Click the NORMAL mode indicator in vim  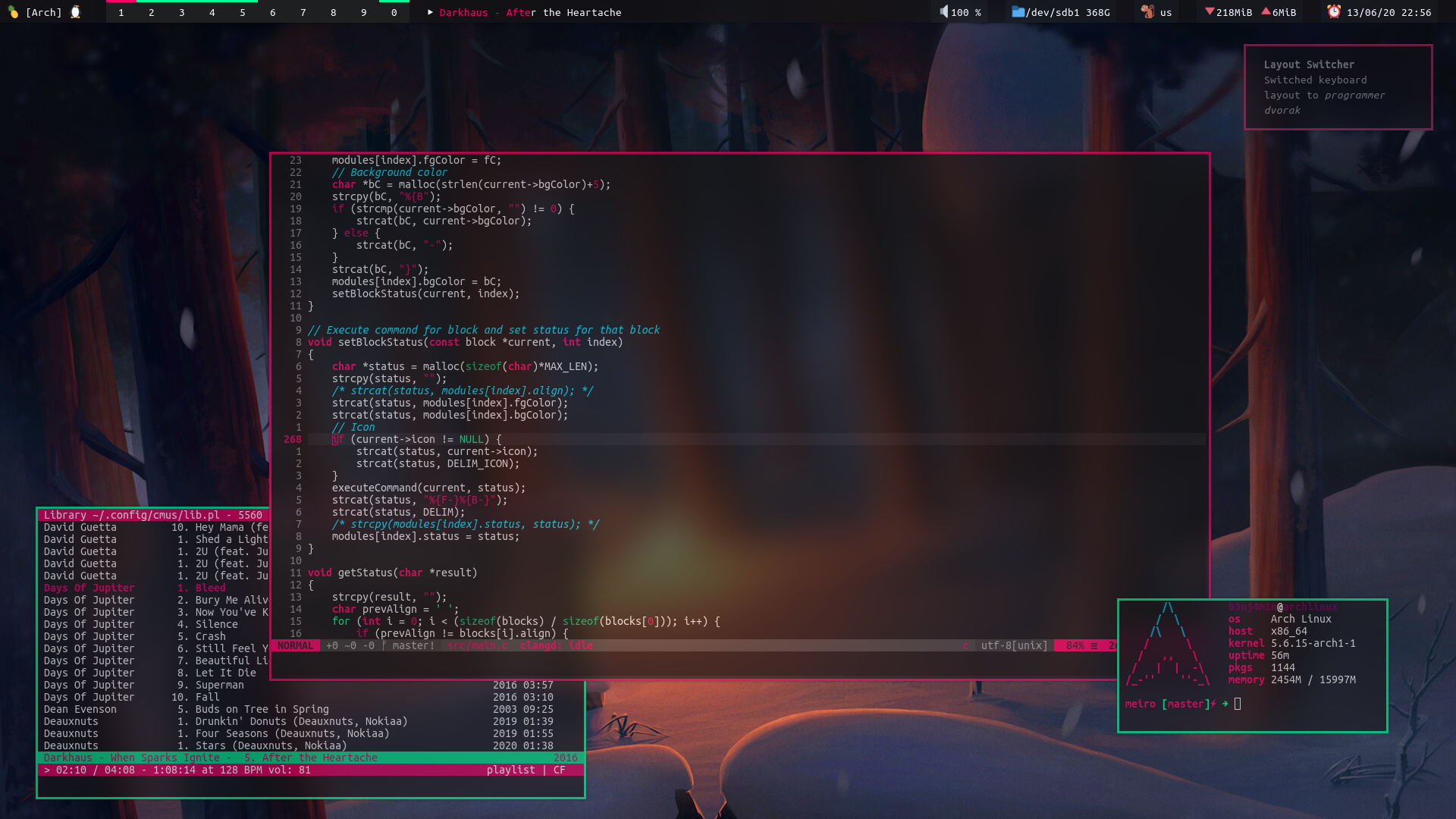295,645
